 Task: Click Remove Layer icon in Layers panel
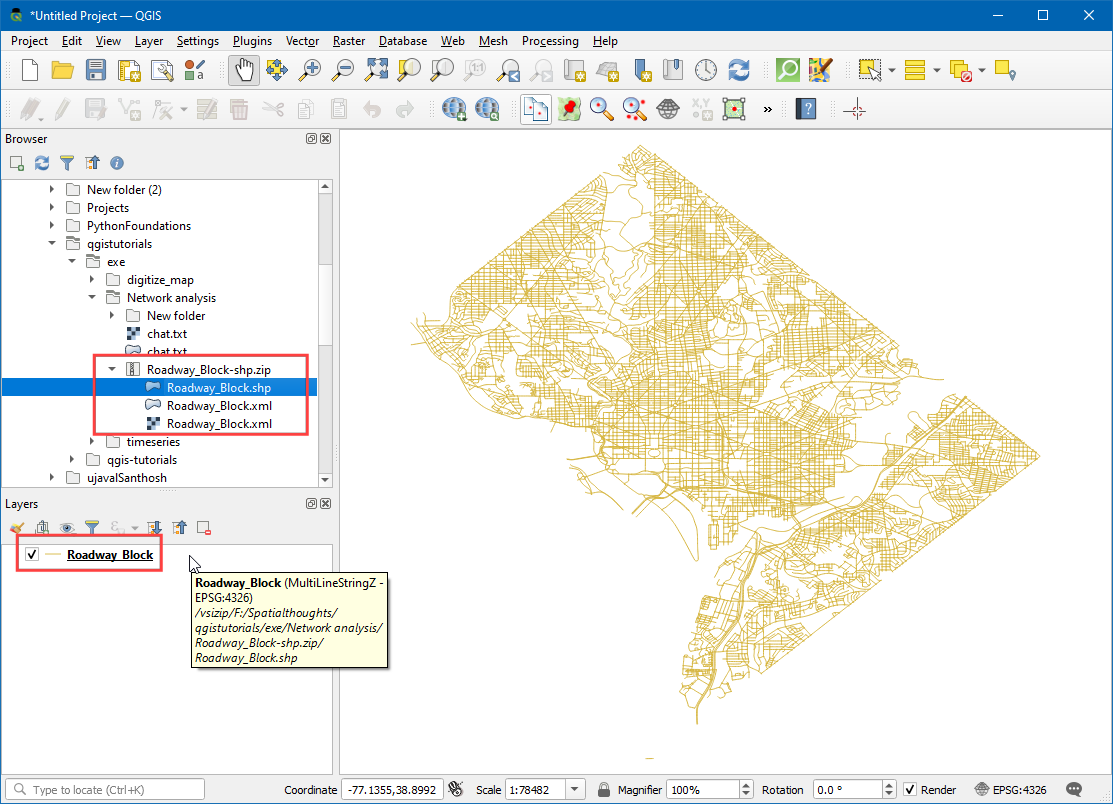click(203, 527)
